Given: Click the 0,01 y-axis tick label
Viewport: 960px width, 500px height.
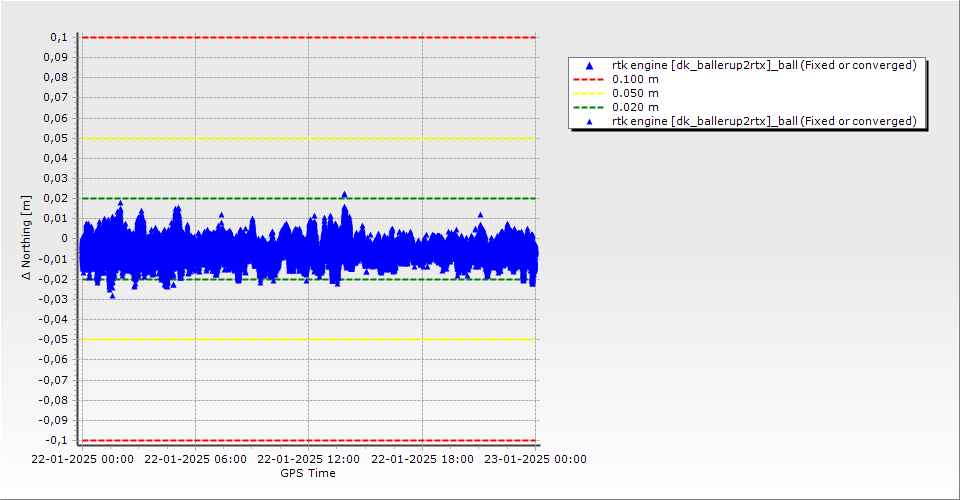Looking at the screenshot, I should pyautogui.click(x=56, y=218).
